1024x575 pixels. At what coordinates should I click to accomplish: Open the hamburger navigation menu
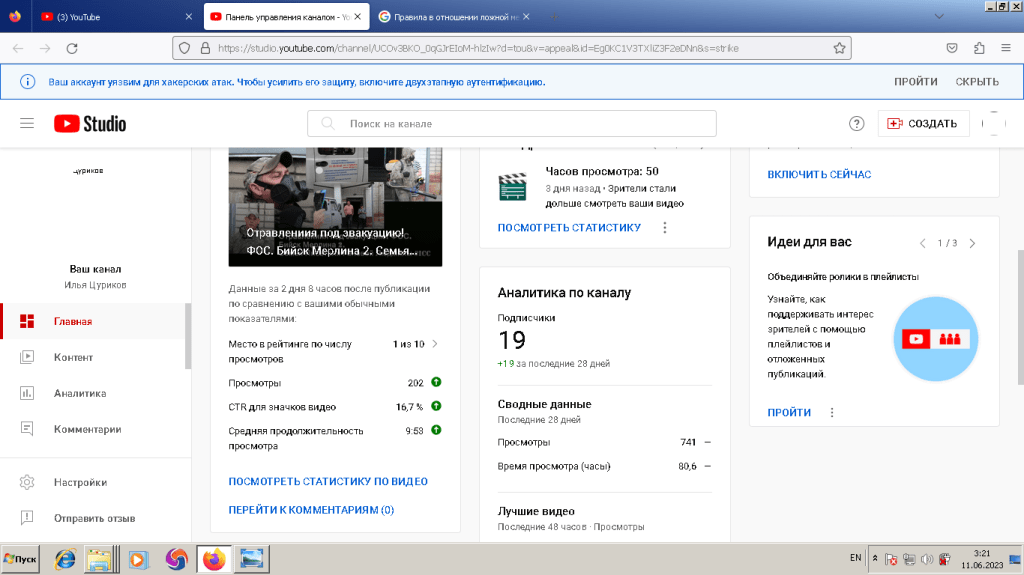click(x=27, y=123)
